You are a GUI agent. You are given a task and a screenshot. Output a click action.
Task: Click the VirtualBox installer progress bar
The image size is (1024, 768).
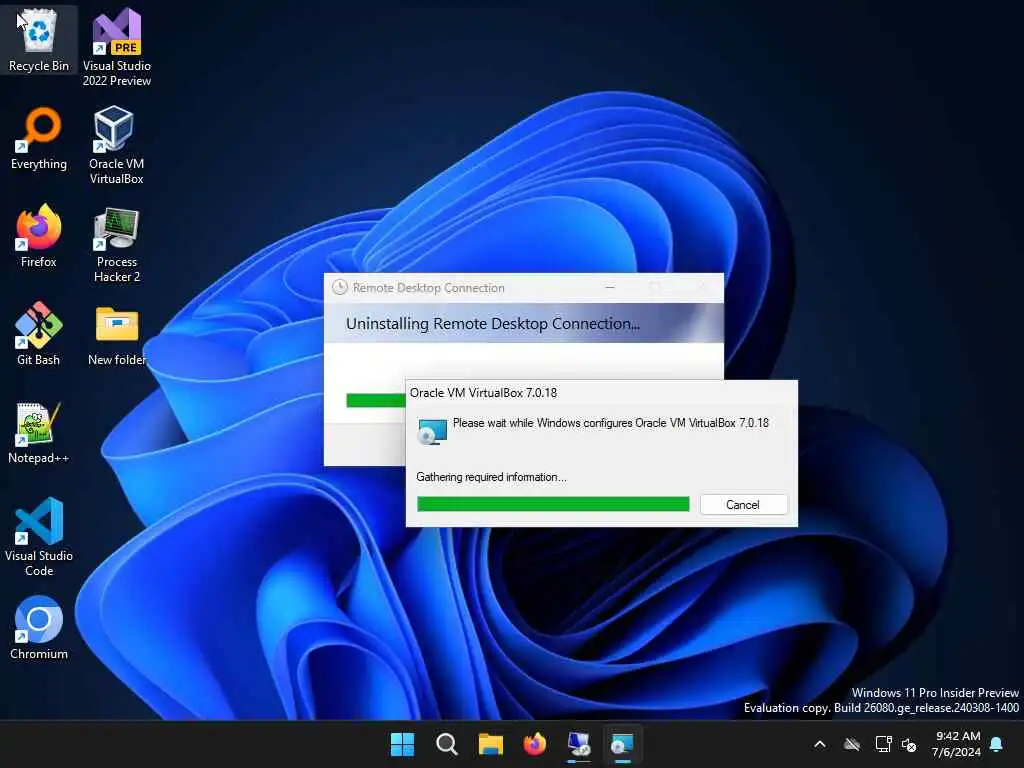click(x=553, y=504)
